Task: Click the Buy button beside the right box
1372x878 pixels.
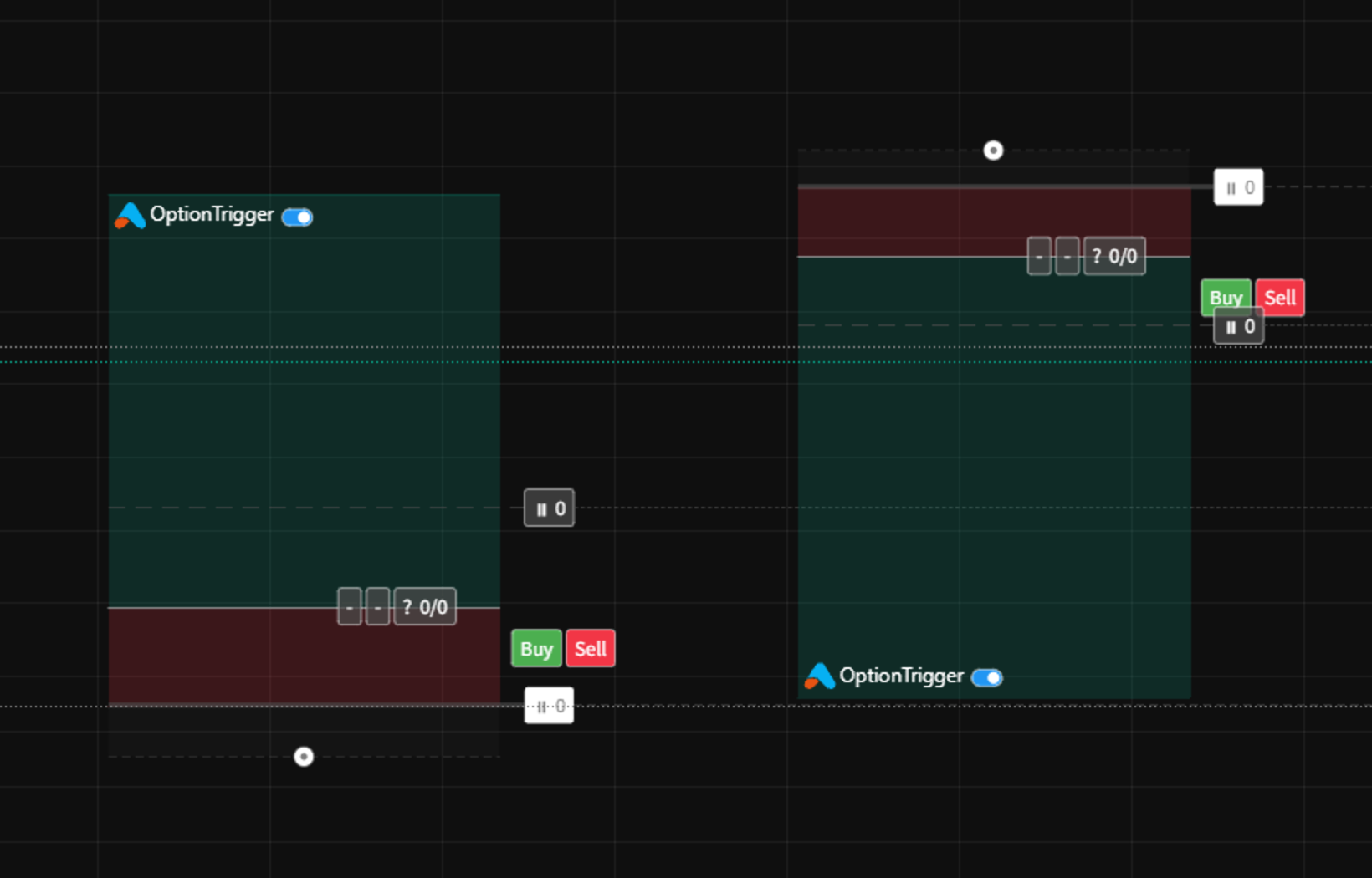Action: point(1225,296)
